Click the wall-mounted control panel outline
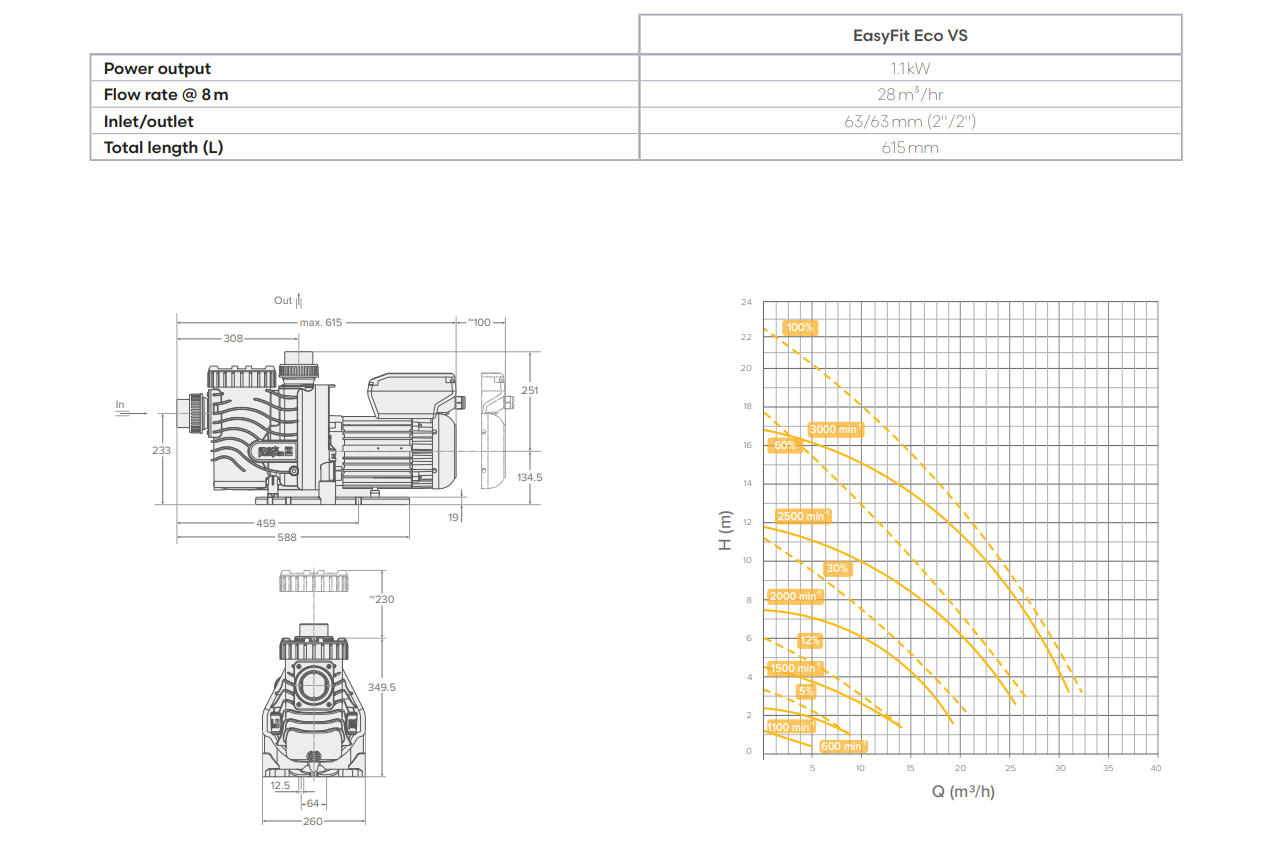Image resolution: width=1282 pixels, height=841 pixels. click(x=495, y=432)
